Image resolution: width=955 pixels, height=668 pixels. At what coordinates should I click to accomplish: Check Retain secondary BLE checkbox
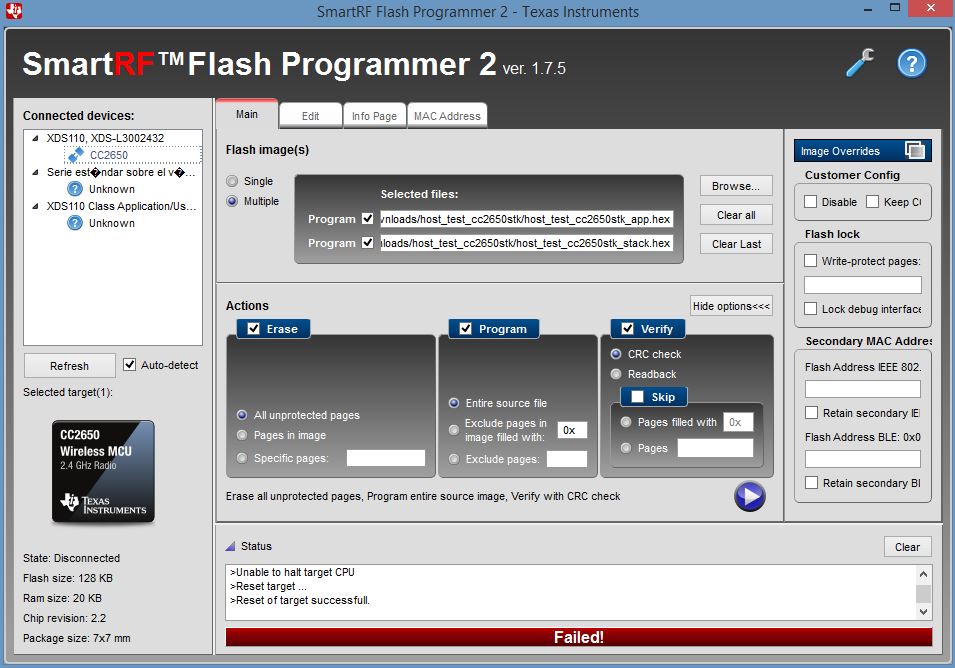[811, 483]
